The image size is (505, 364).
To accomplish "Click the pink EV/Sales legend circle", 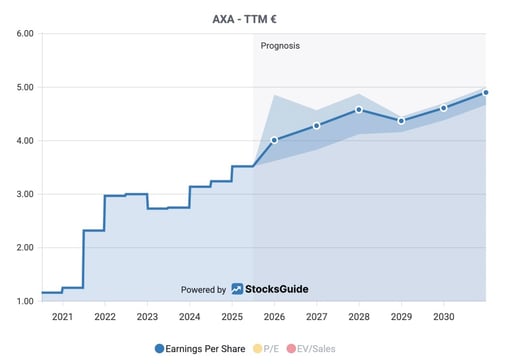I will pos(291,349).
